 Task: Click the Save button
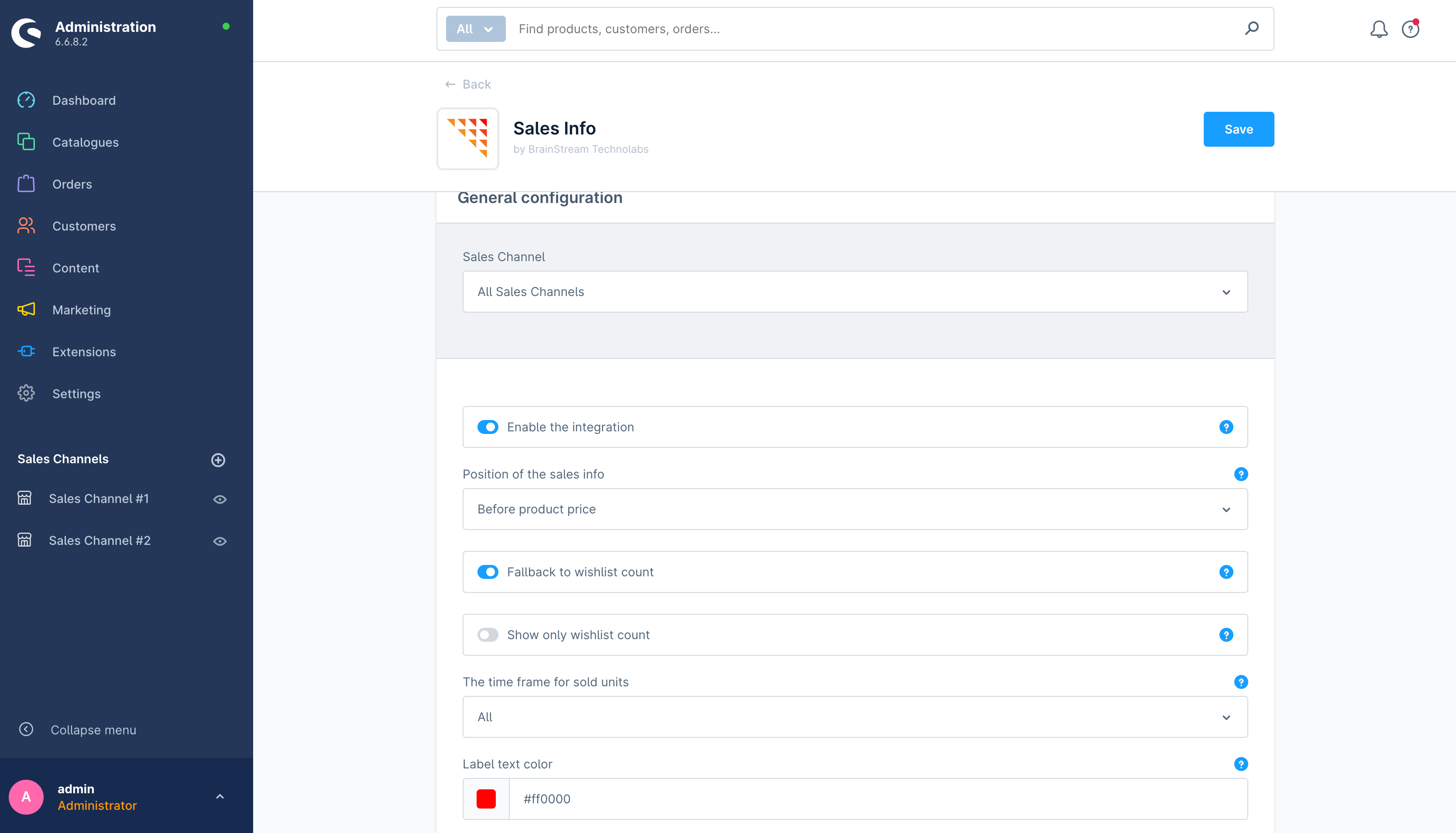click(x=1238, y=128)
